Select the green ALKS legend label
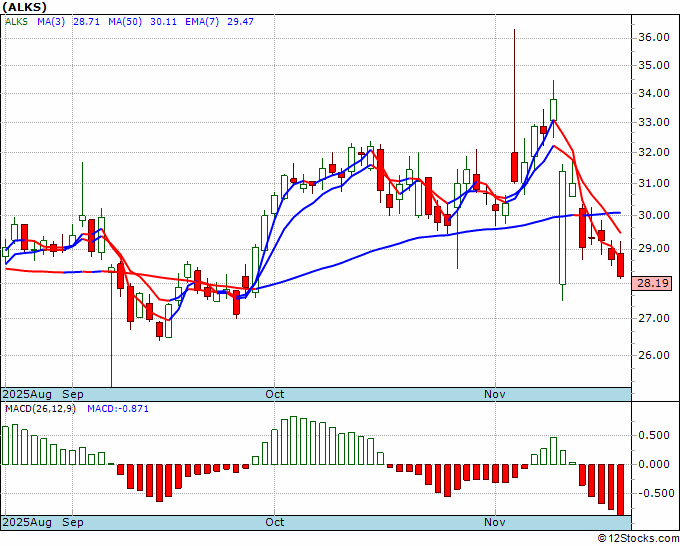680x546 pixels. point(16,22)
